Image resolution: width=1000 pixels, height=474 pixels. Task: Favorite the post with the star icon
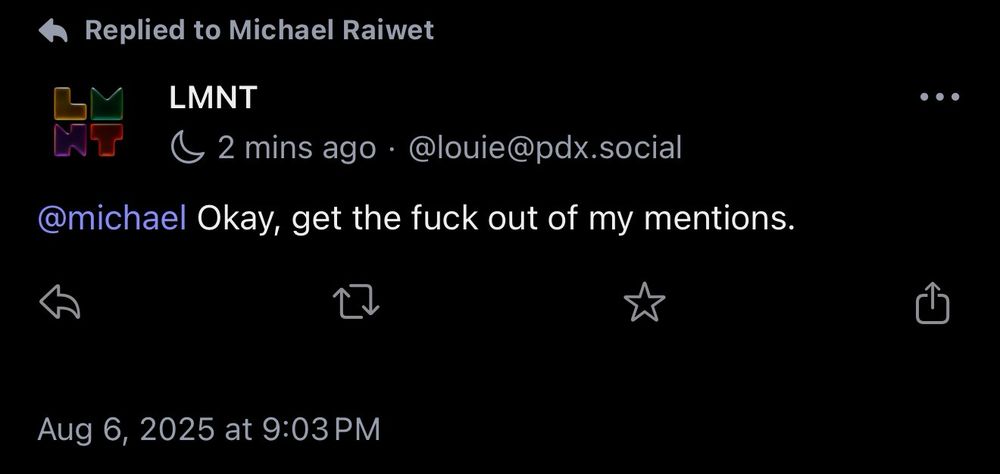click(644, 302)
